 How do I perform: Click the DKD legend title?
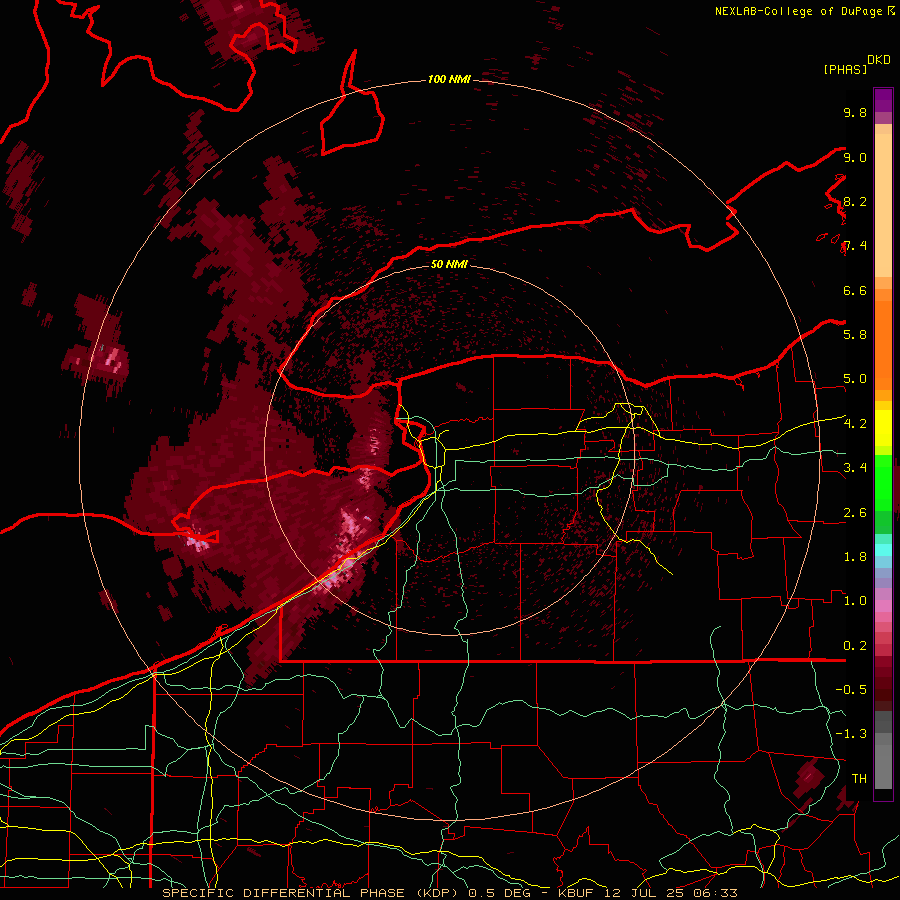tap(879, 60)
